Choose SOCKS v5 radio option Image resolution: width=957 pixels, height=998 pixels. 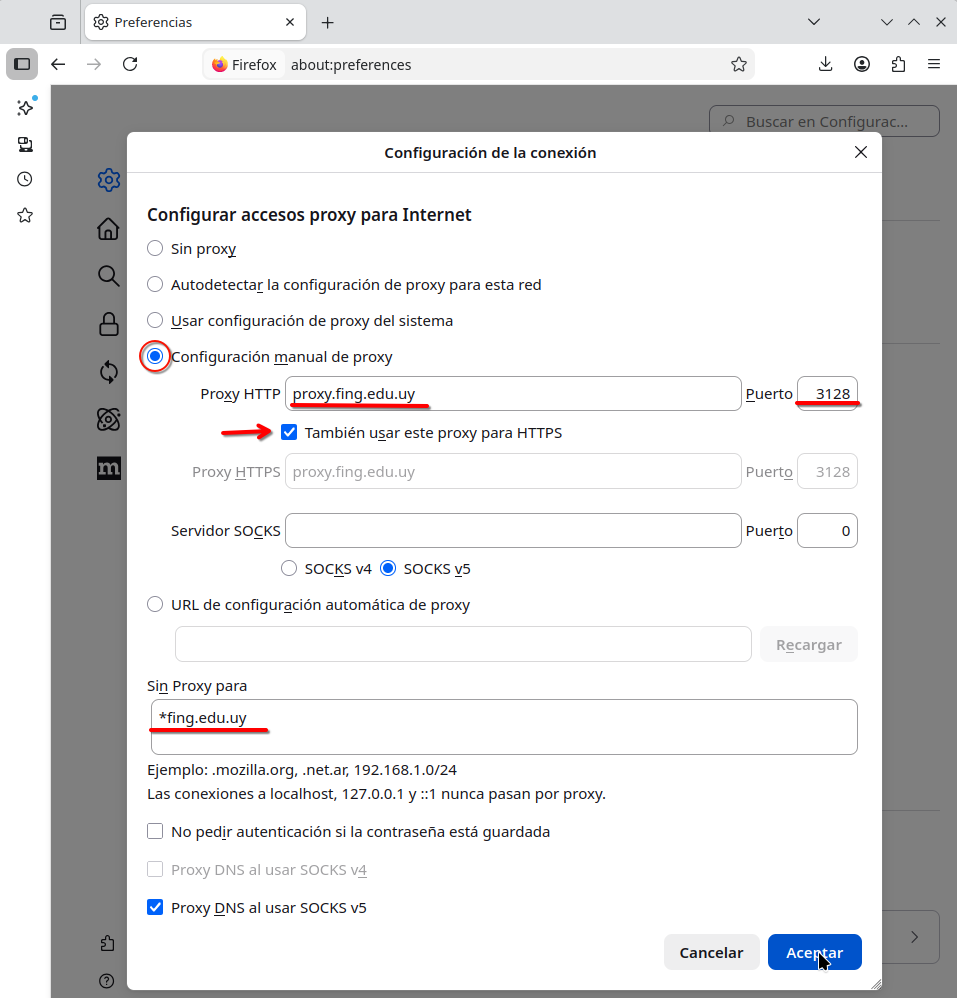tap(388, 568)
